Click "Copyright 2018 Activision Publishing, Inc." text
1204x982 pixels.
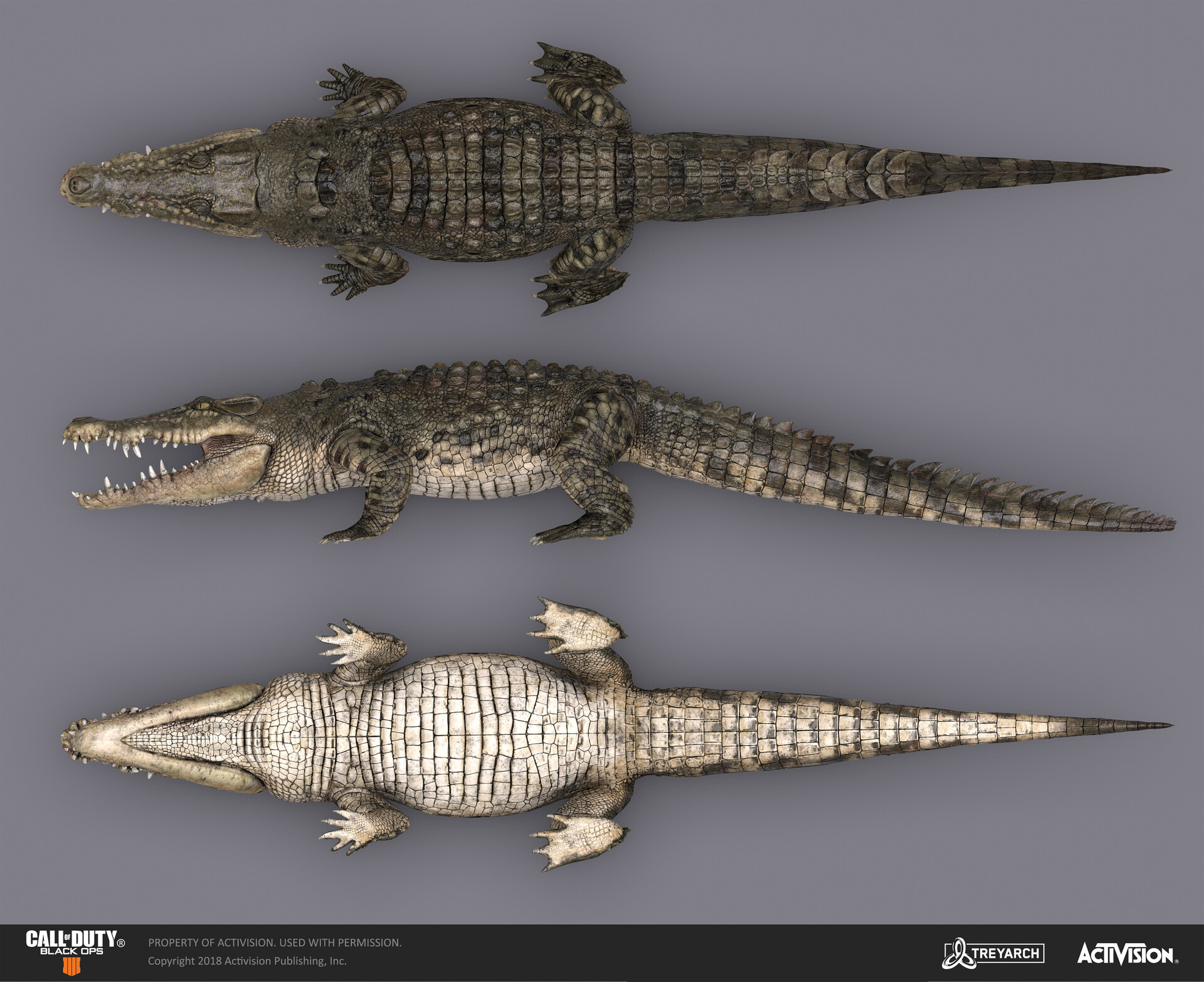(247, 961)
